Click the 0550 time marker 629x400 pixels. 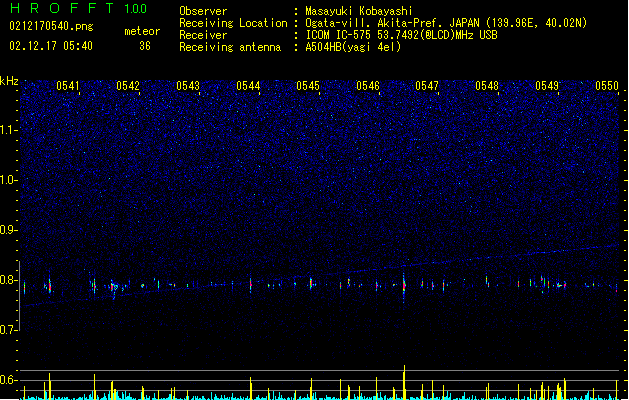tap(607, 86)
